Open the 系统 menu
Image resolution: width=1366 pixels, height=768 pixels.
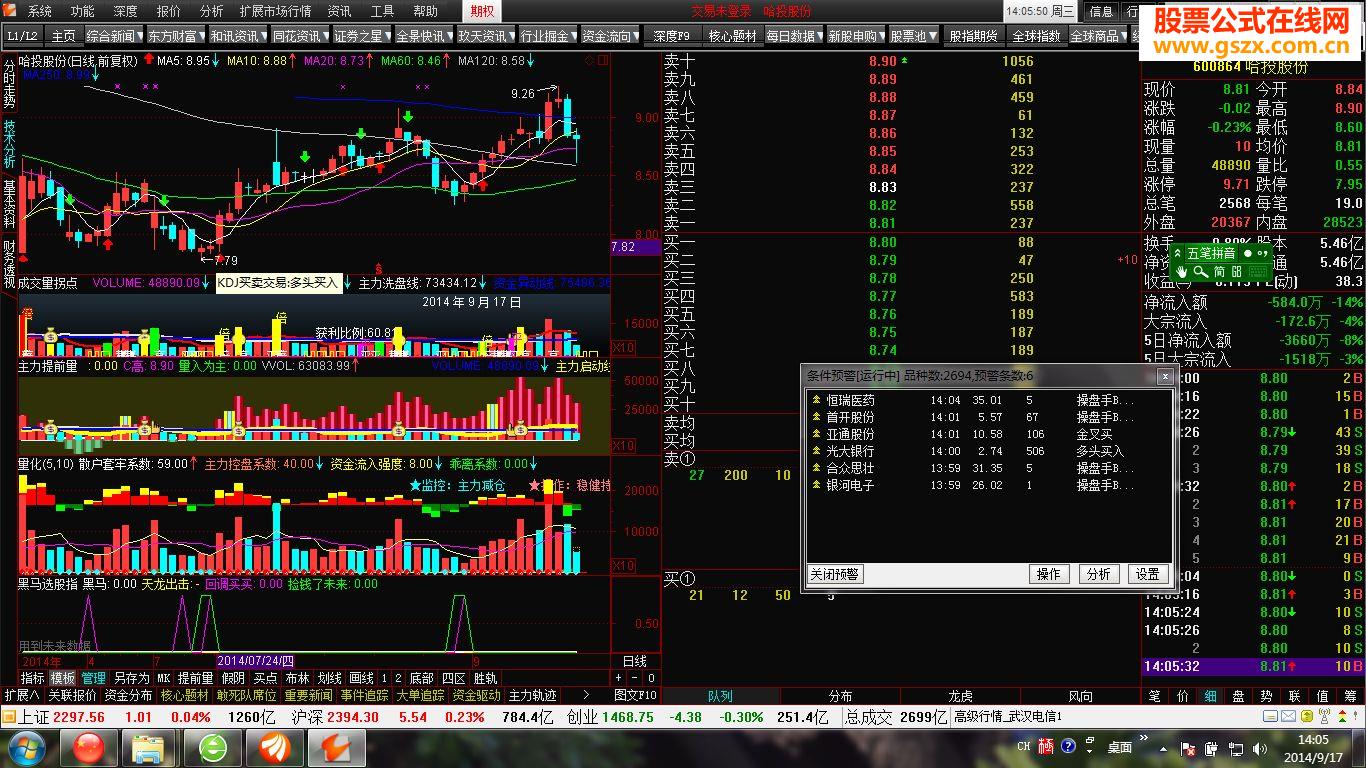(40, 11)
